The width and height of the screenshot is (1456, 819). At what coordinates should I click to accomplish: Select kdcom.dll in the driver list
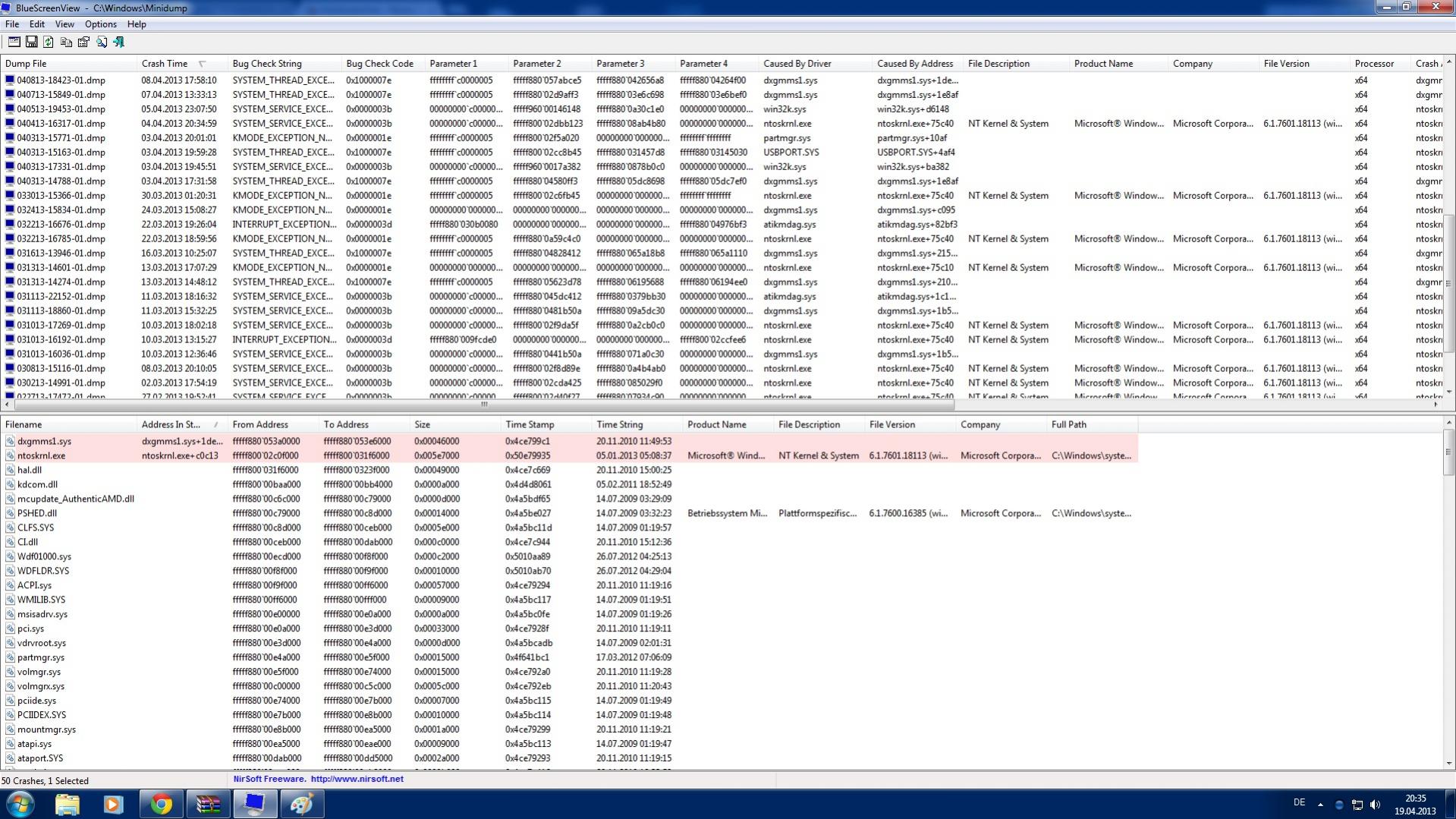click(x=37, y=484)
